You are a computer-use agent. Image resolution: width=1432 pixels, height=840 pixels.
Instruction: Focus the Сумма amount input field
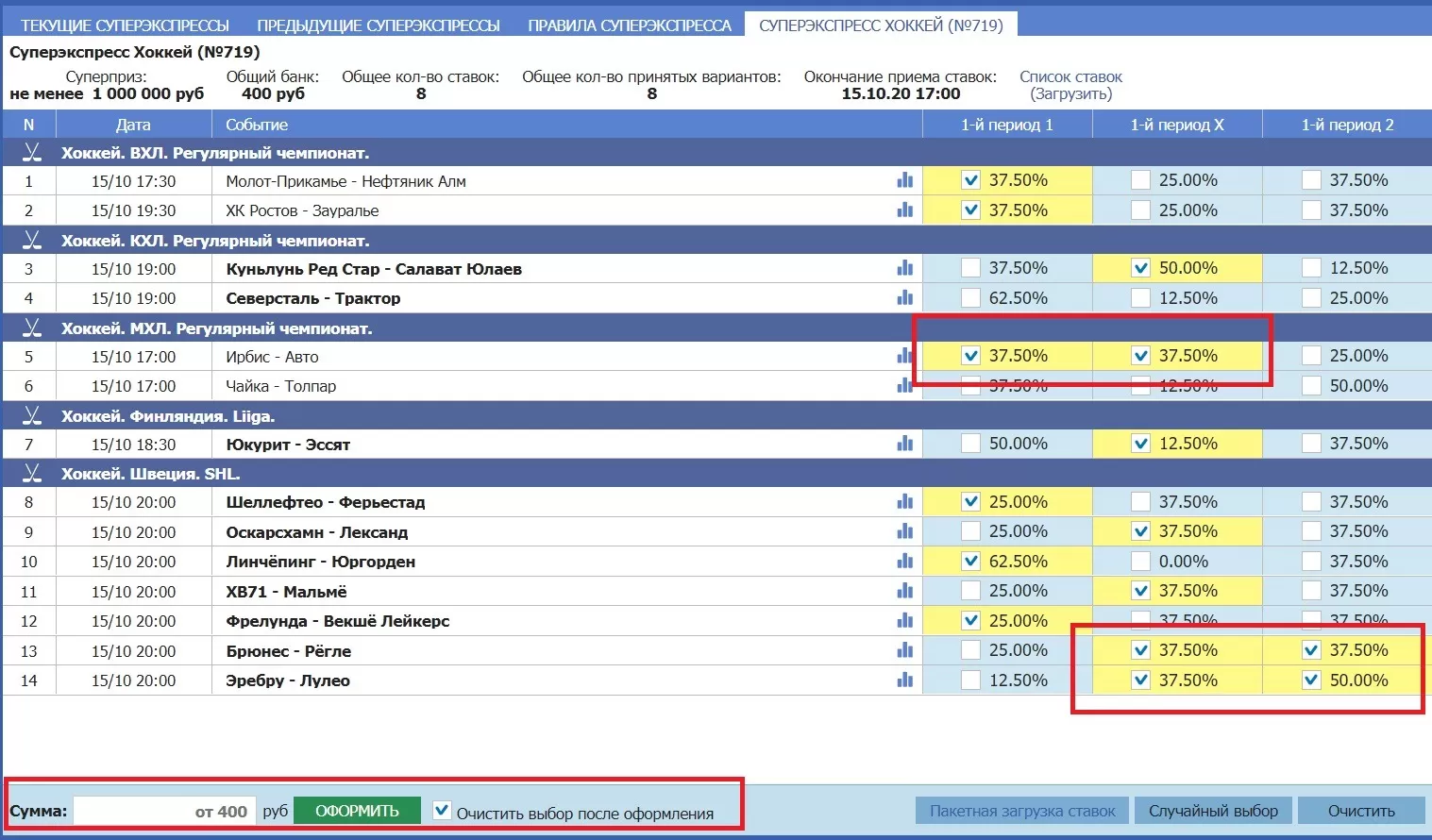point(164,811)
